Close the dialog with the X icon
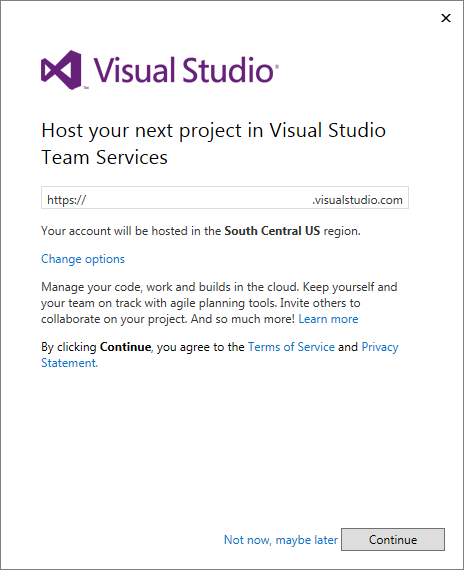This screenshot has width=464, height=570. coord(446,18)
